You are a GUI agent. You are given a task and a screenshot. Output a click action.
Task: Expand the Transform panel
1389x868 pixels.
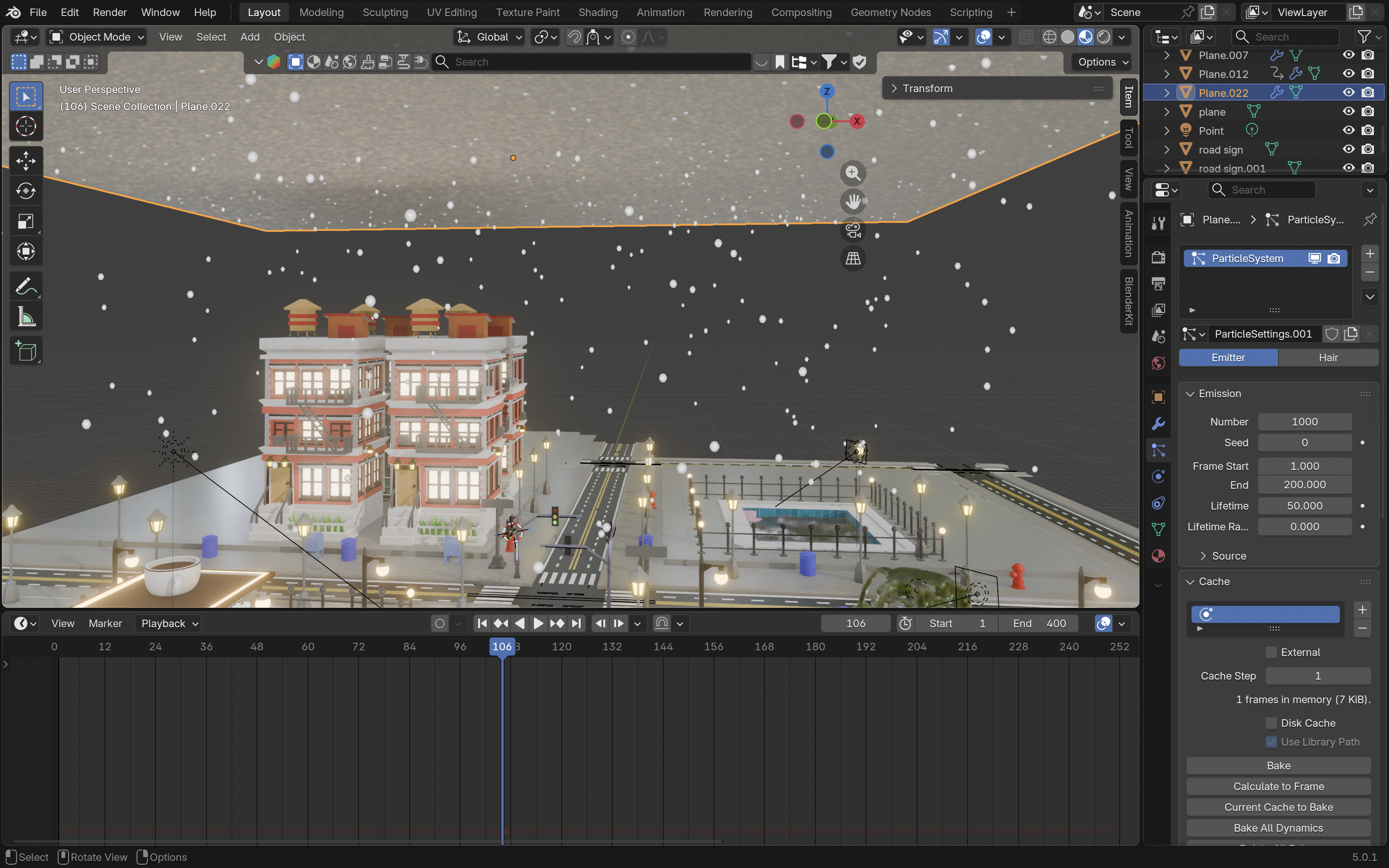[x=996, y=88]
